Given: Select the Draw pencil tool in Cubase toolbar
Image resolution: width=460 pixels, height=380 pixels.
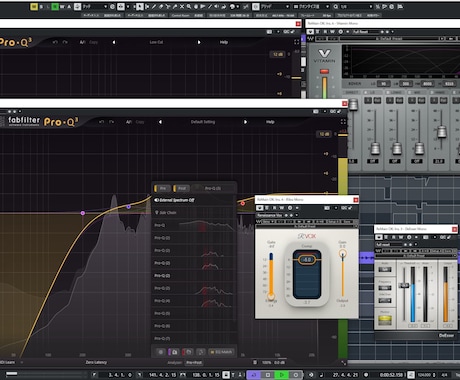Looking at the screenshot, I should coord(154,6).
